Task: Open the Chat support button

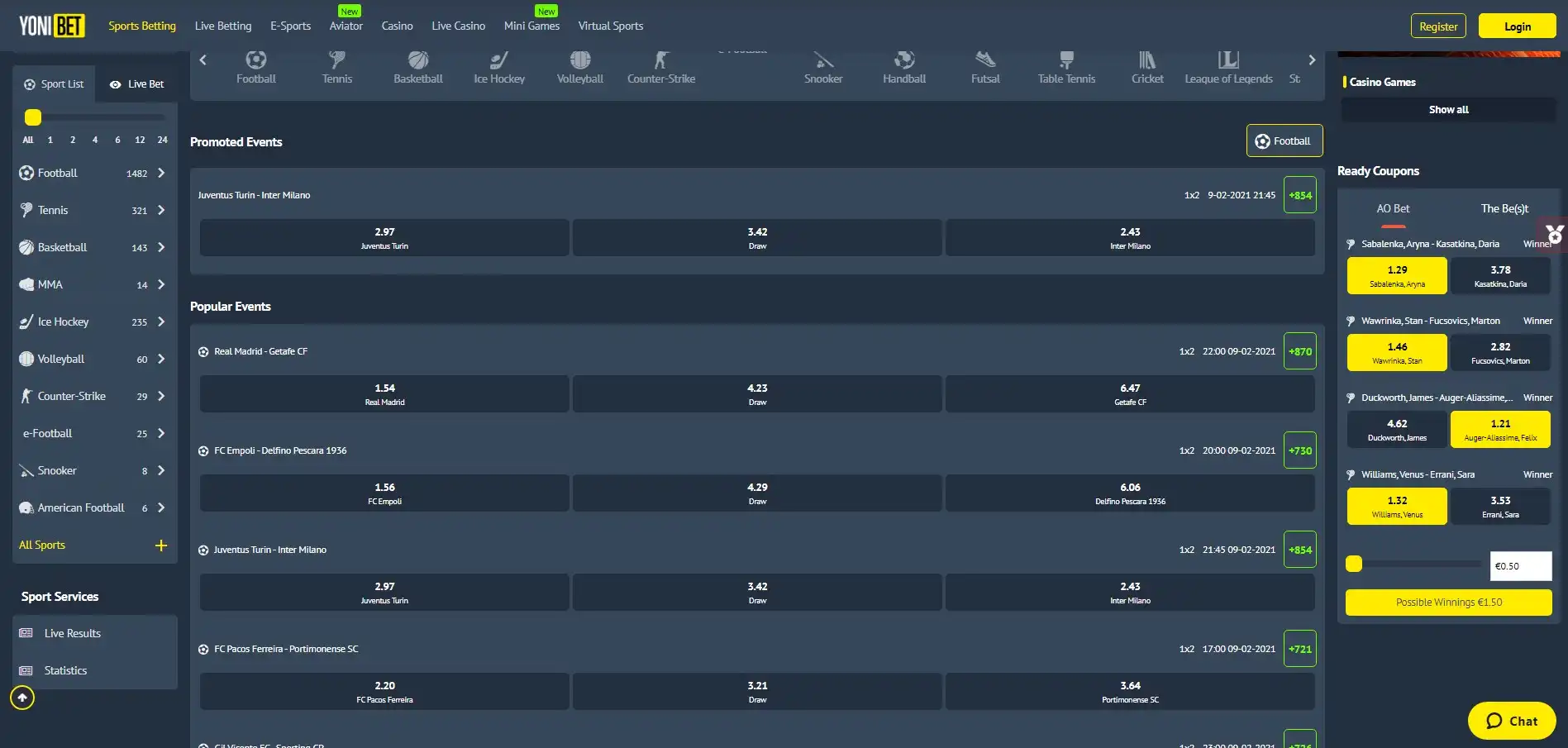Action: 1511,721
